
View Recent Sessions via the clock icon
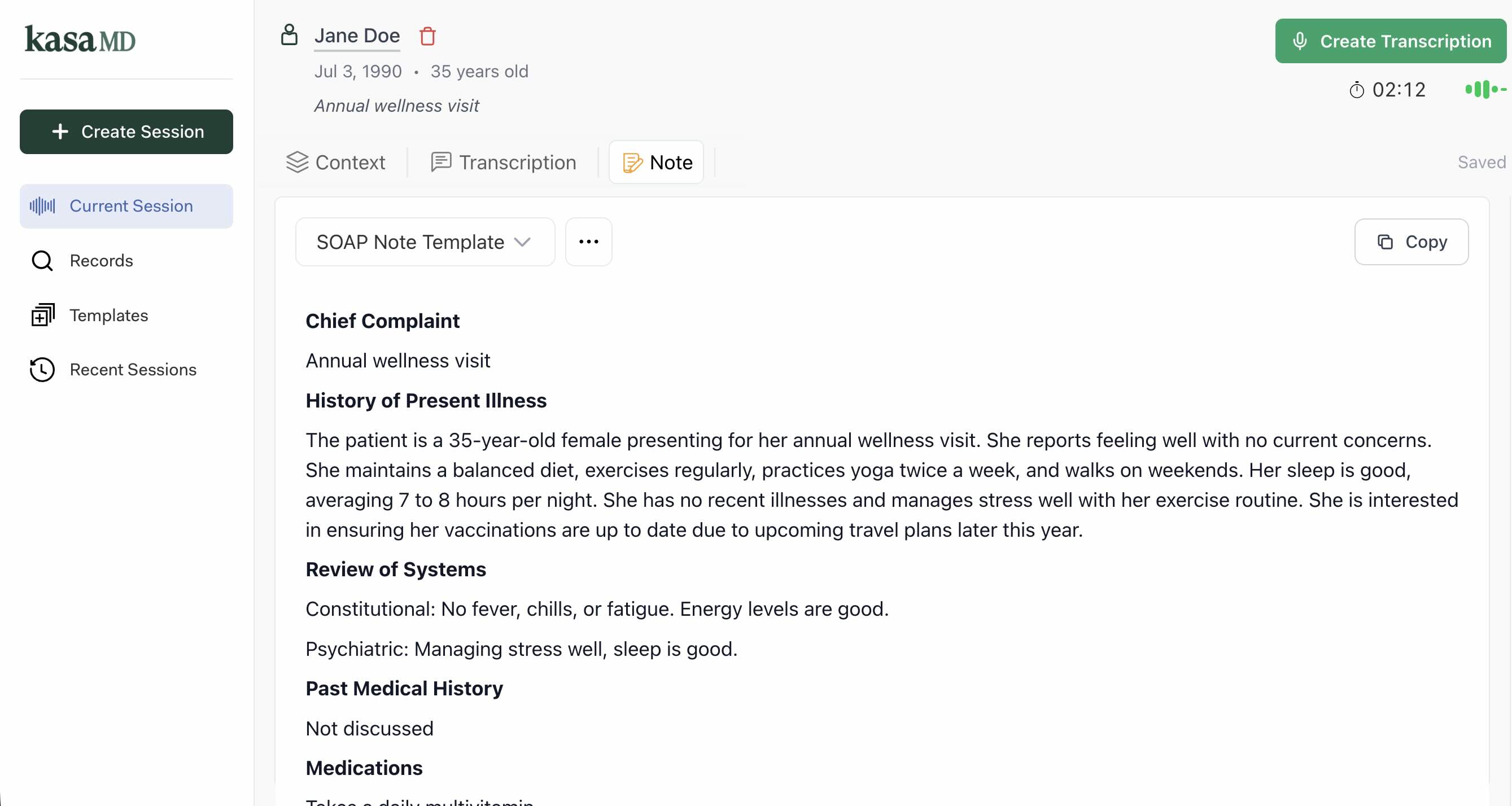point(41,370)
